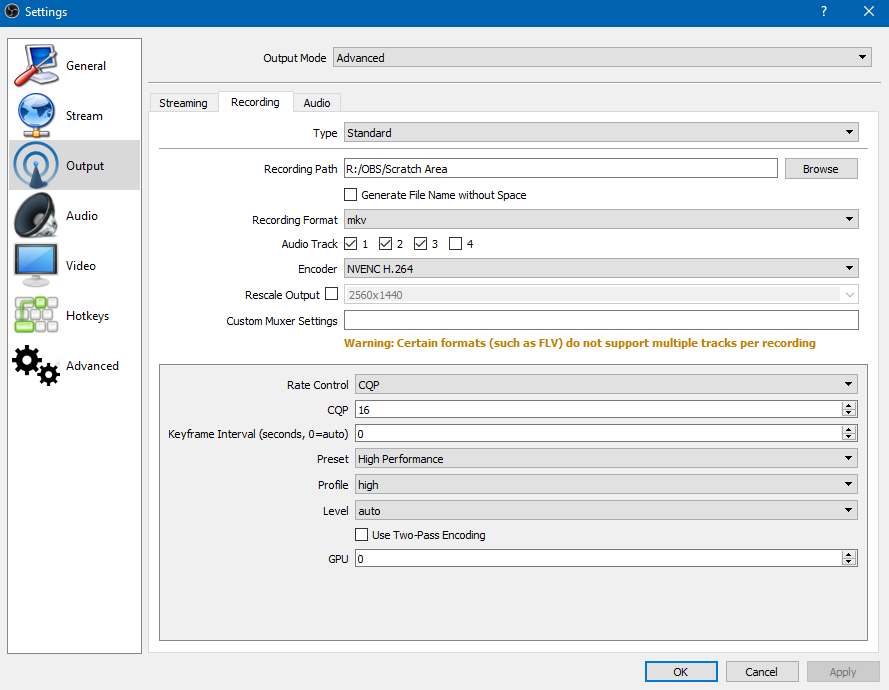Click the Advanced gears icon

36,366
